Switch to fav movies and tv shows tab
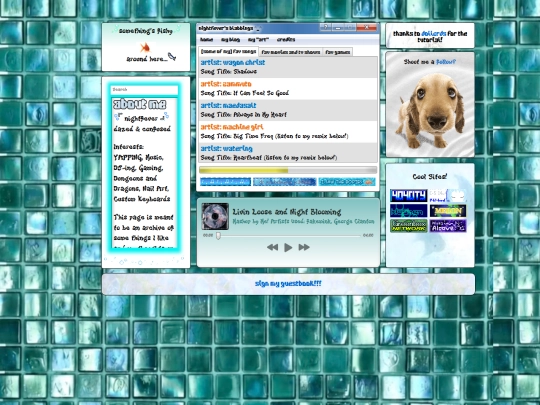540x405 pixels. pyautogui.click(x=291, y=52)
